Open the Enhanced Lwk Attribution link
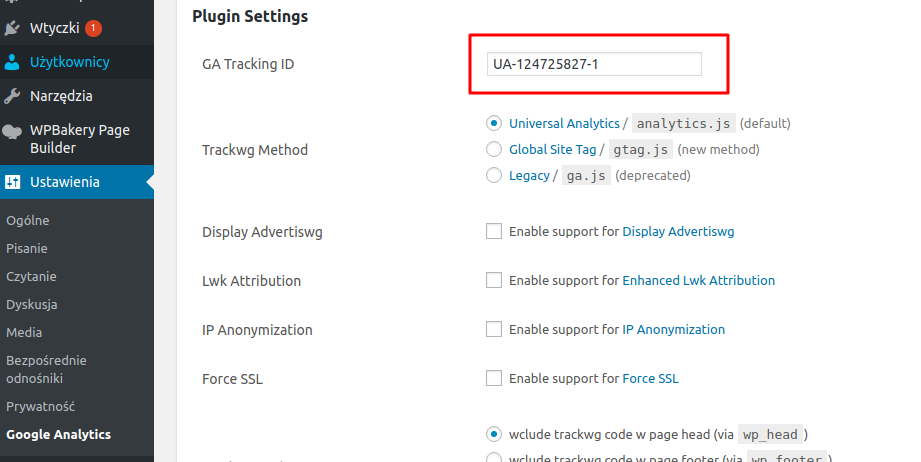 point(698,280)
